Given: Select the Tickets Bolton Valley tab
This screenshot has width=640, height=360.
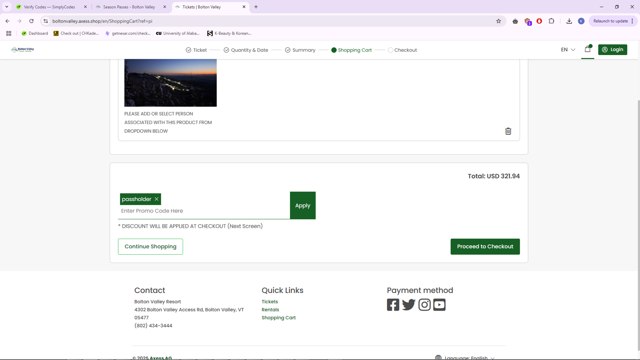Looking at the screenshot, I should point(210,7).
